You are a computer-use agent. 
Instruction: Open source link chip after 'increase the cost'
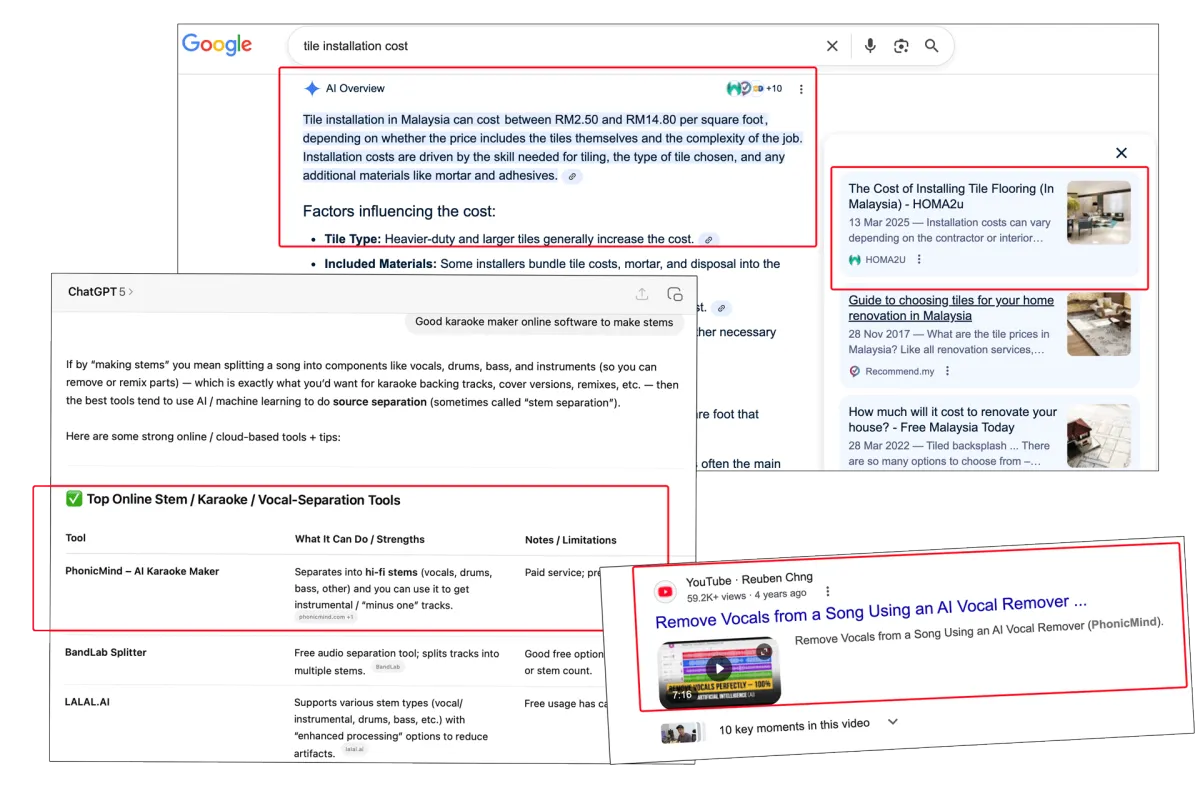point(708,240)
